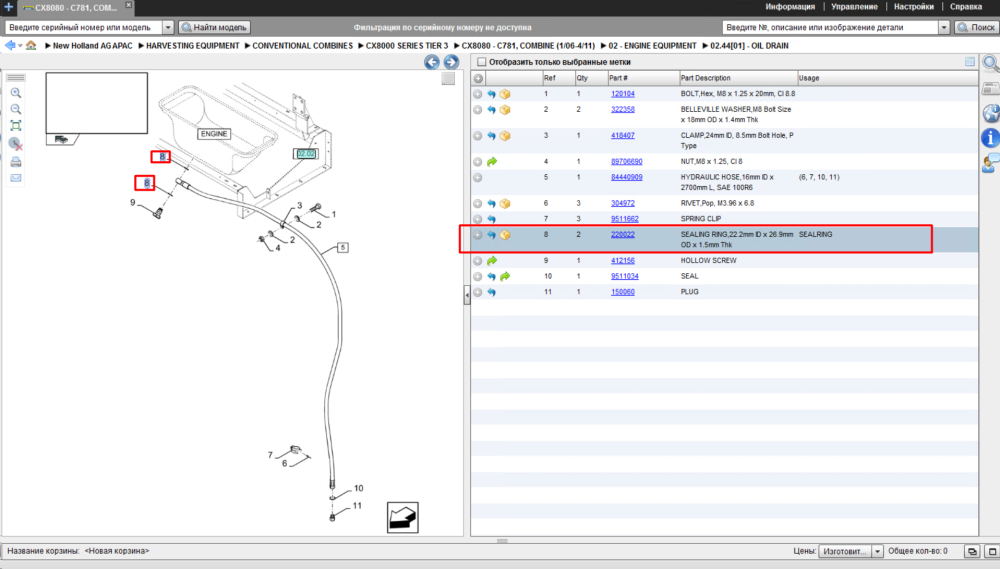1000x569 pixels.
Task: Select the ENGINE label in the diagram
Action: (214, 134)
